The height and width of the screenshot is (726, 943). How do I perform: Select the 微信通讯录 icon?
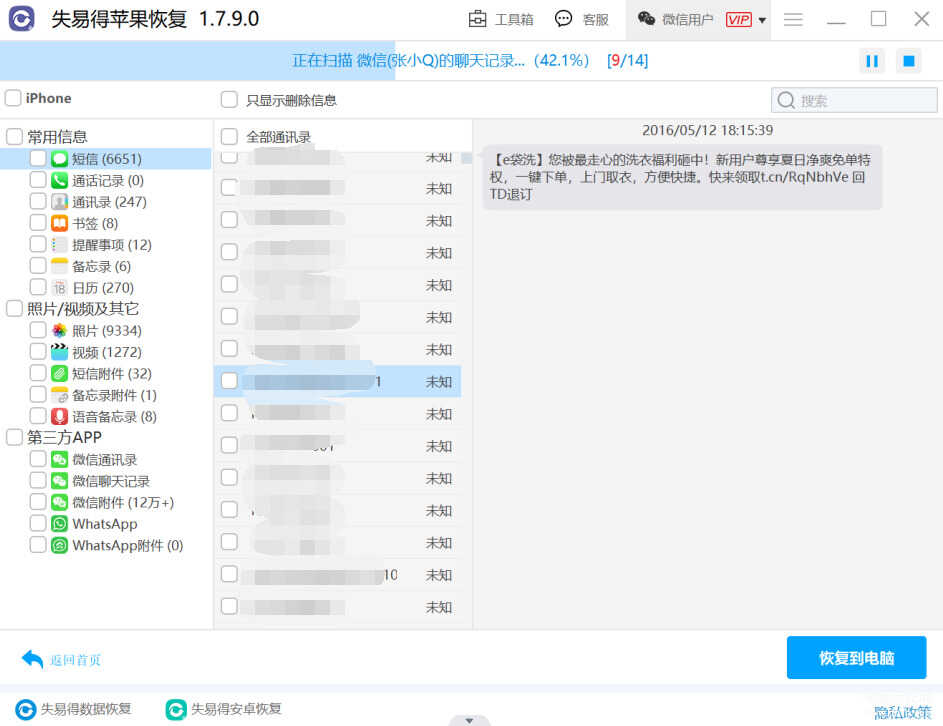59,460
